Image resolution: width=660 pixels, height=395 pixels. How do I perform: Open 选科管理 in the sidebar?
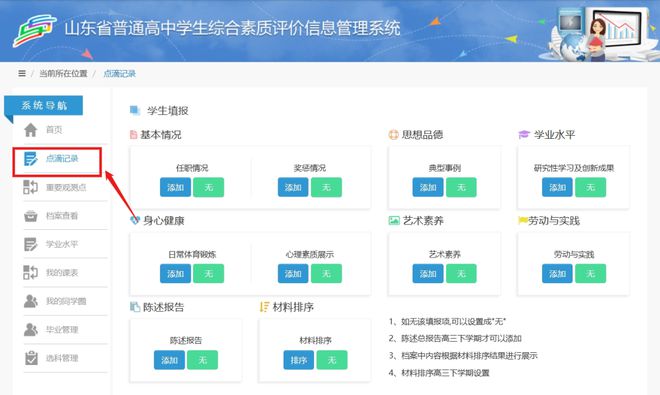[x=62, y=358]
